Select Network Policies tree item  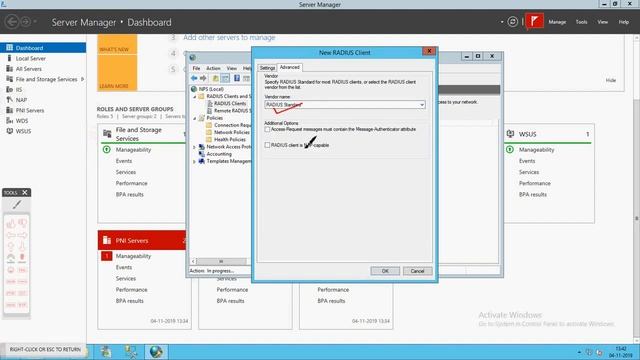click(x=231, y=132)
